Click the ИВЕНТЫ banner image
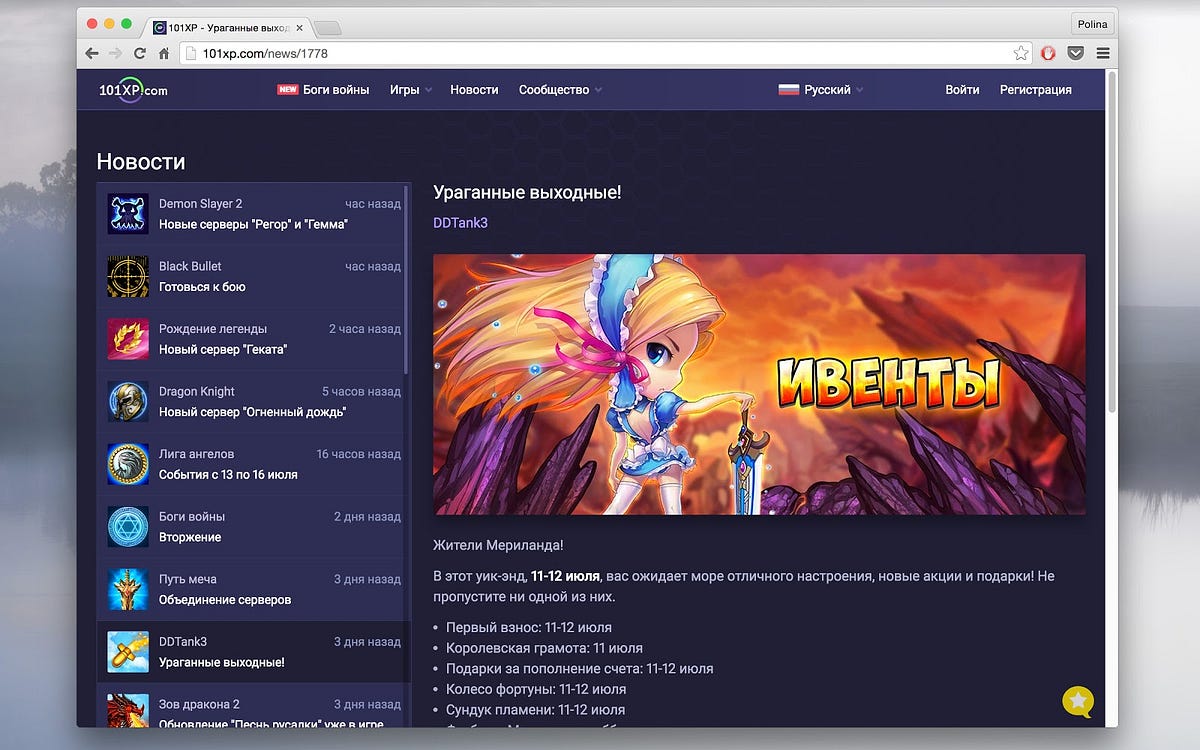Viewport: 1200px width, 750px height. tap(759, 384)
